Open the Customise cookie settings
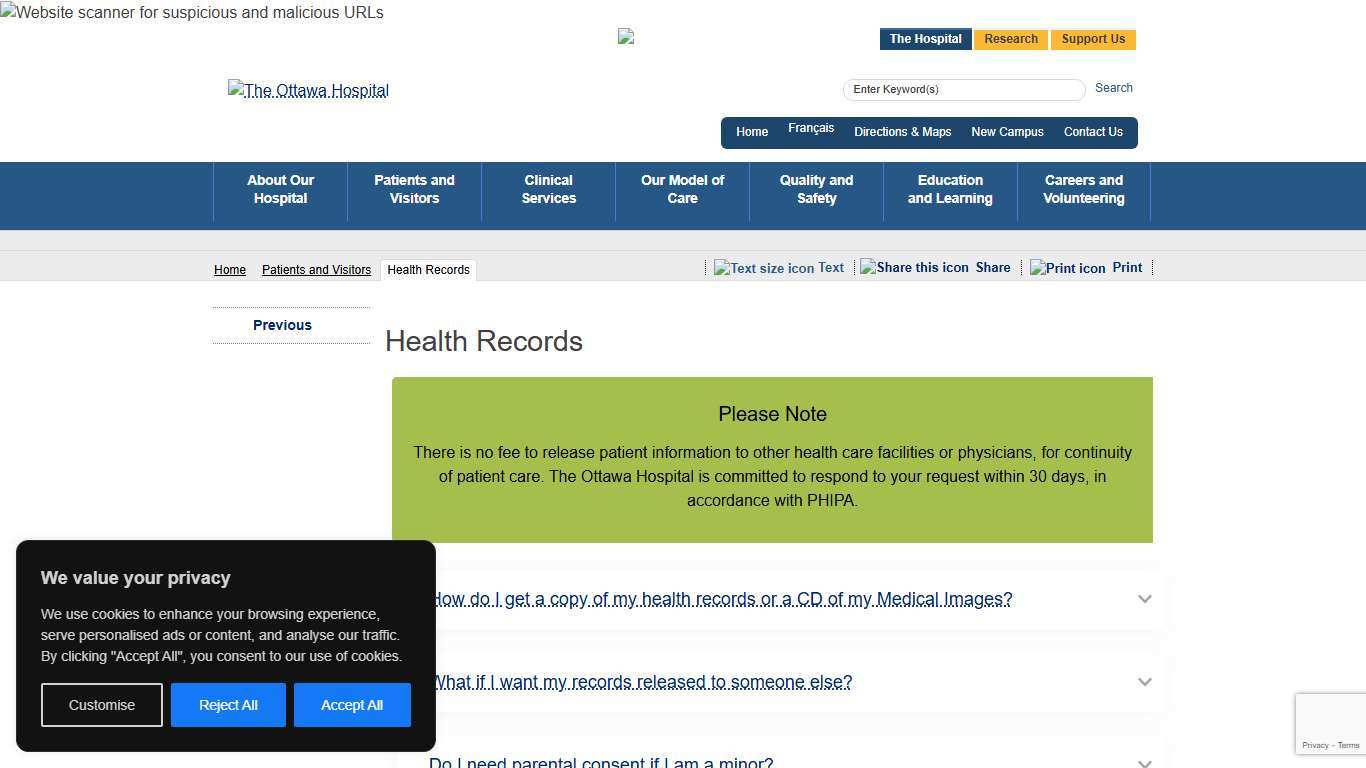 point(101,705)
